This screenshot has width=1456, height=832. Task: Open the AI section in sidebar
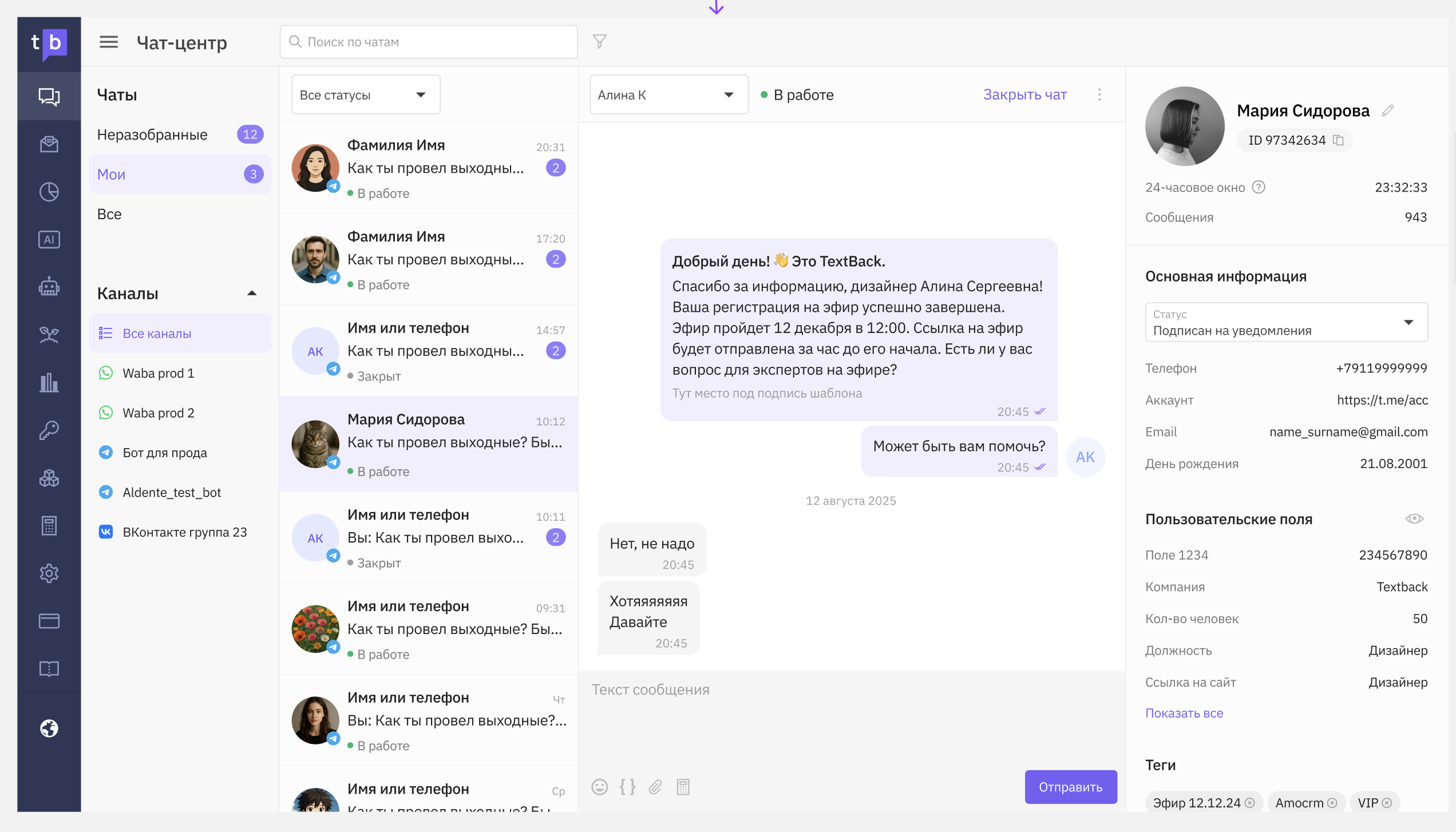click(x=49, y=240)
